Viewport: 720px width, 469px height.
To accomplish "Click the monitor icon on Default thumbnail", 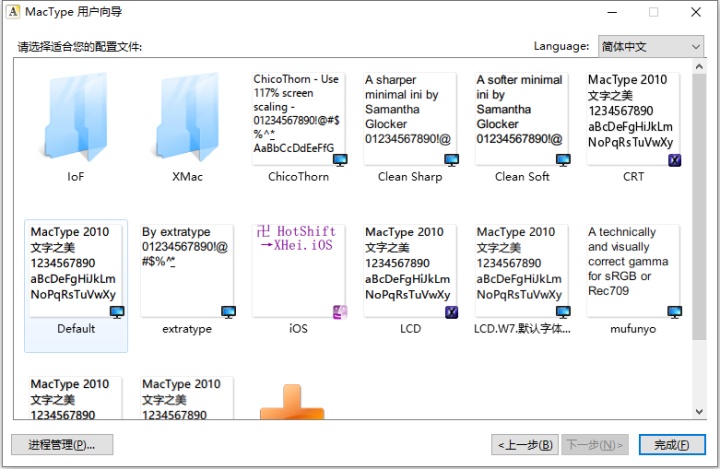I will tap(117, 312).
